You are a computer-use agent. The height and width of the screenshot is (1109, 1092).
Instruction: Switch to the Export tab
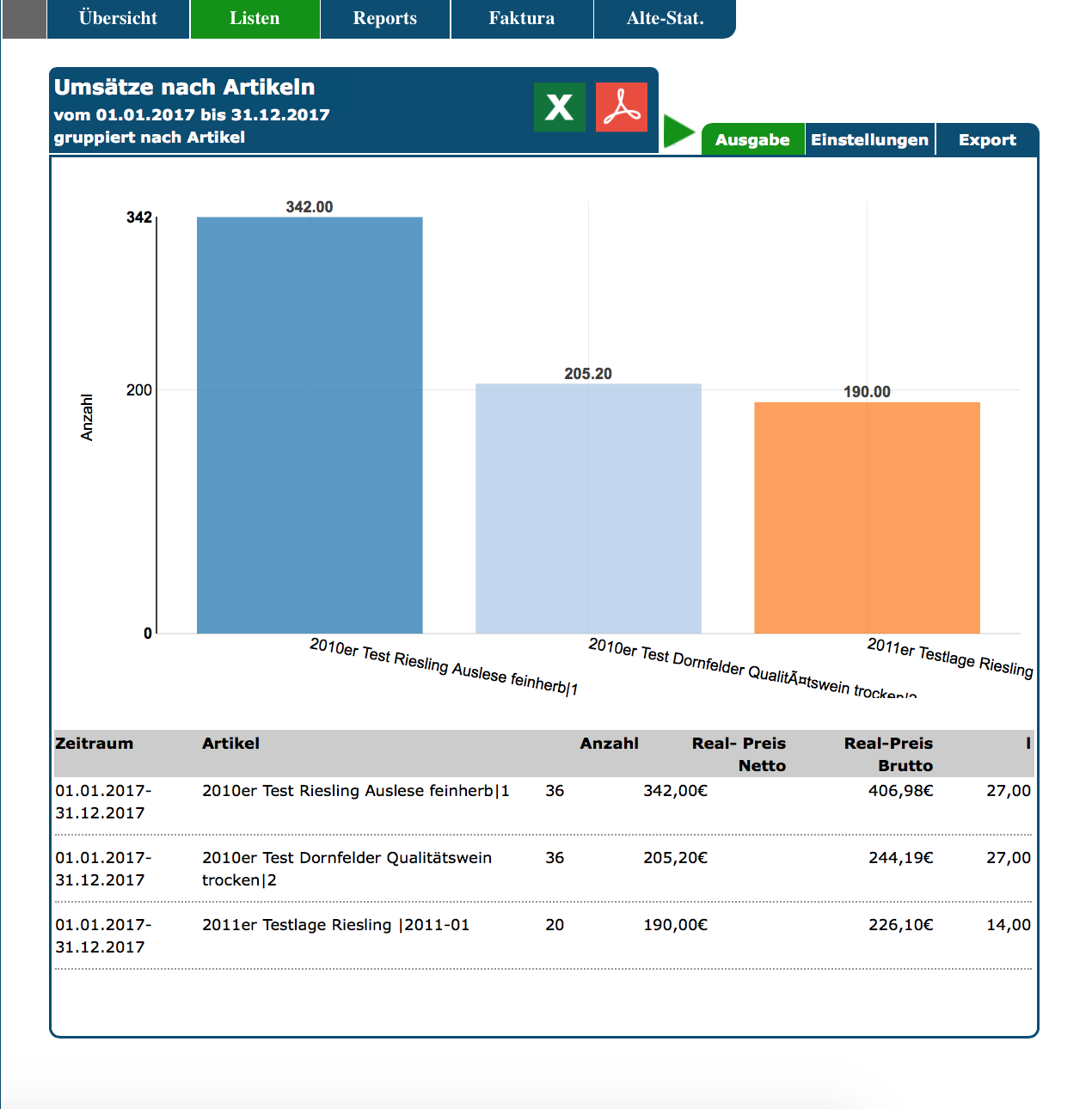click(x=987, y=140)
